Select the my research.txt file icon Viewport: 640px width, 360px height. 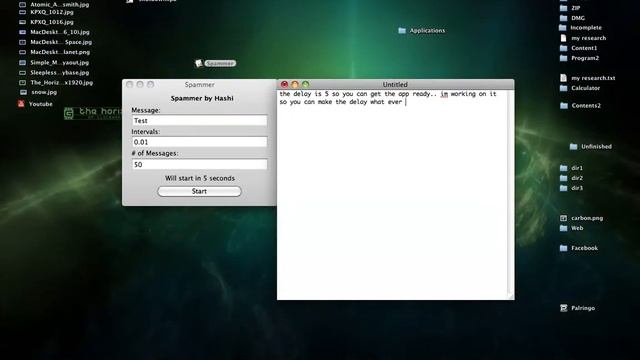pyautogui.click(x=564, y=78)
